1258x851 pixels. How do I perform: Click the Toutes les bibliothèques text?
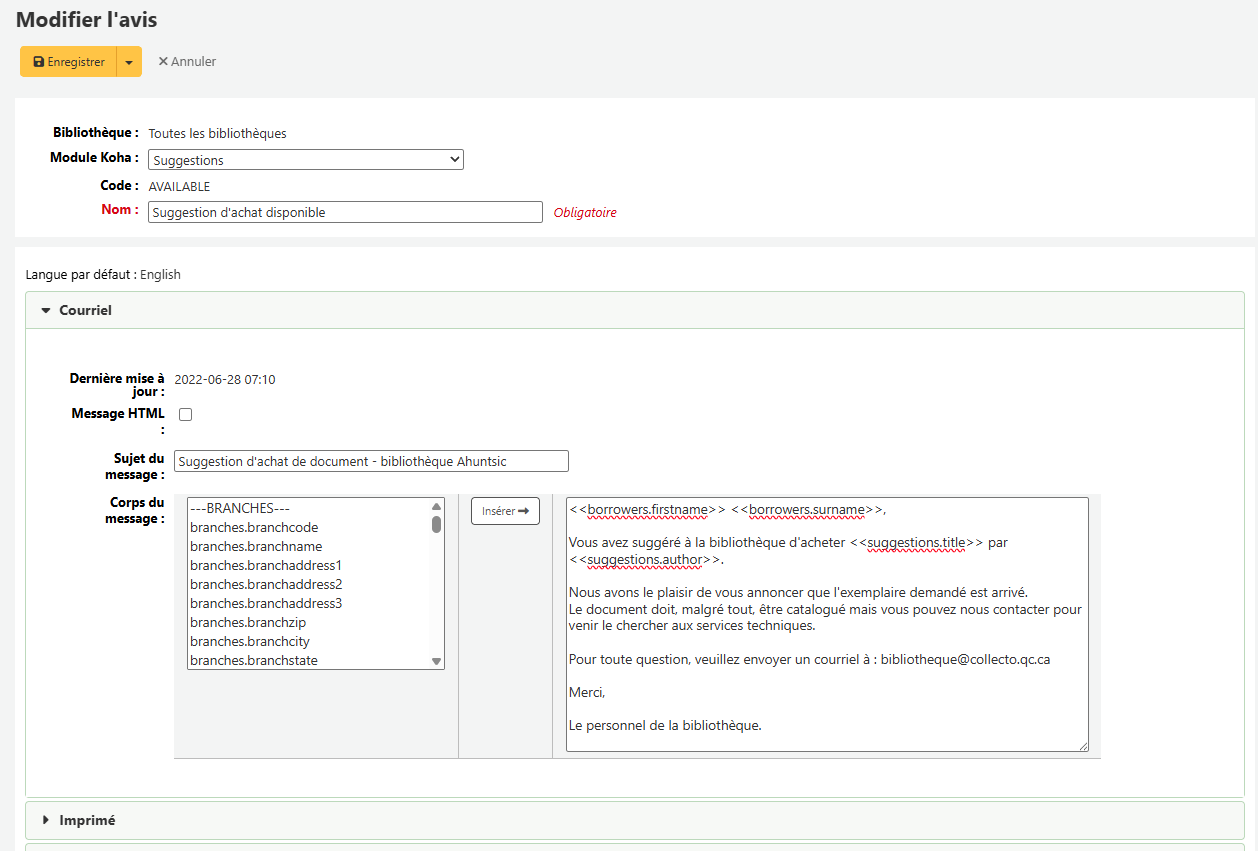click(x=217, y=133)
